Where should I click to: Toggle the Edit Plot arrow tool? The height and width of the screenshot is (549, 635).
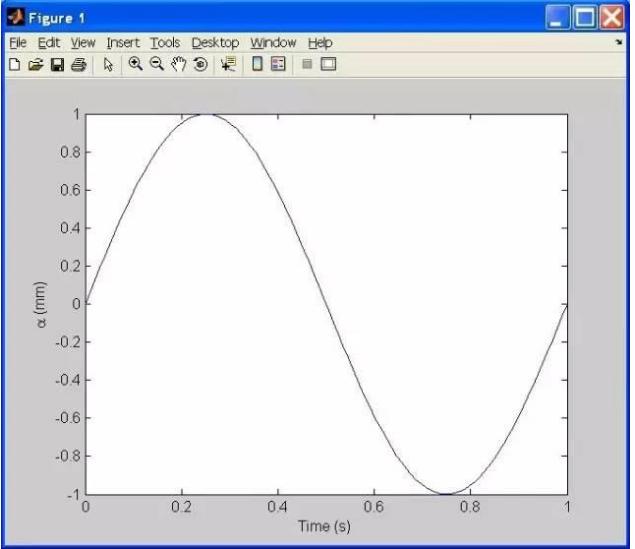click(x=109, y=63)
